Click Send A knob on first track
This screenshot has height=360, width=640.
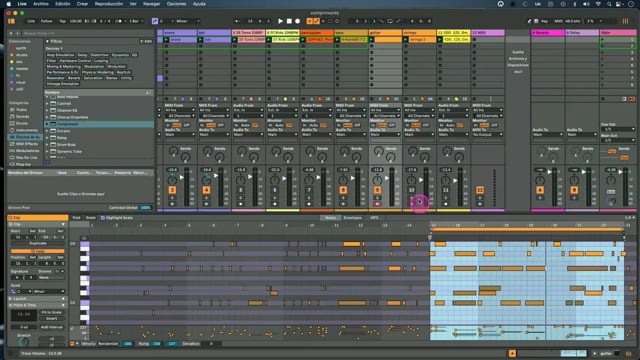tap(173, 151)
